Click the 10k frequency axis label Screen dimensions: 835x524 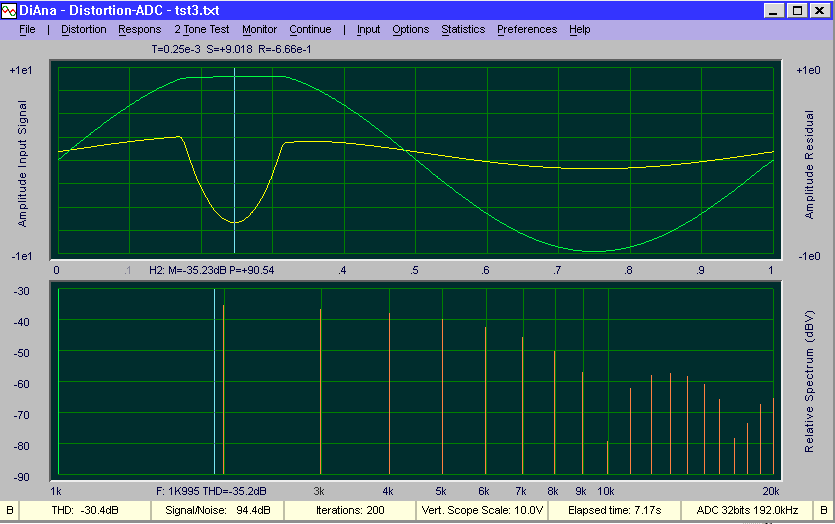pos(605,492)
